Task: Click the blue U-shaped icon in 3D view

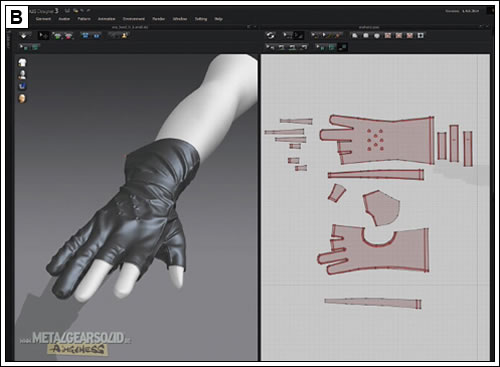Action: tap(22, 86)
